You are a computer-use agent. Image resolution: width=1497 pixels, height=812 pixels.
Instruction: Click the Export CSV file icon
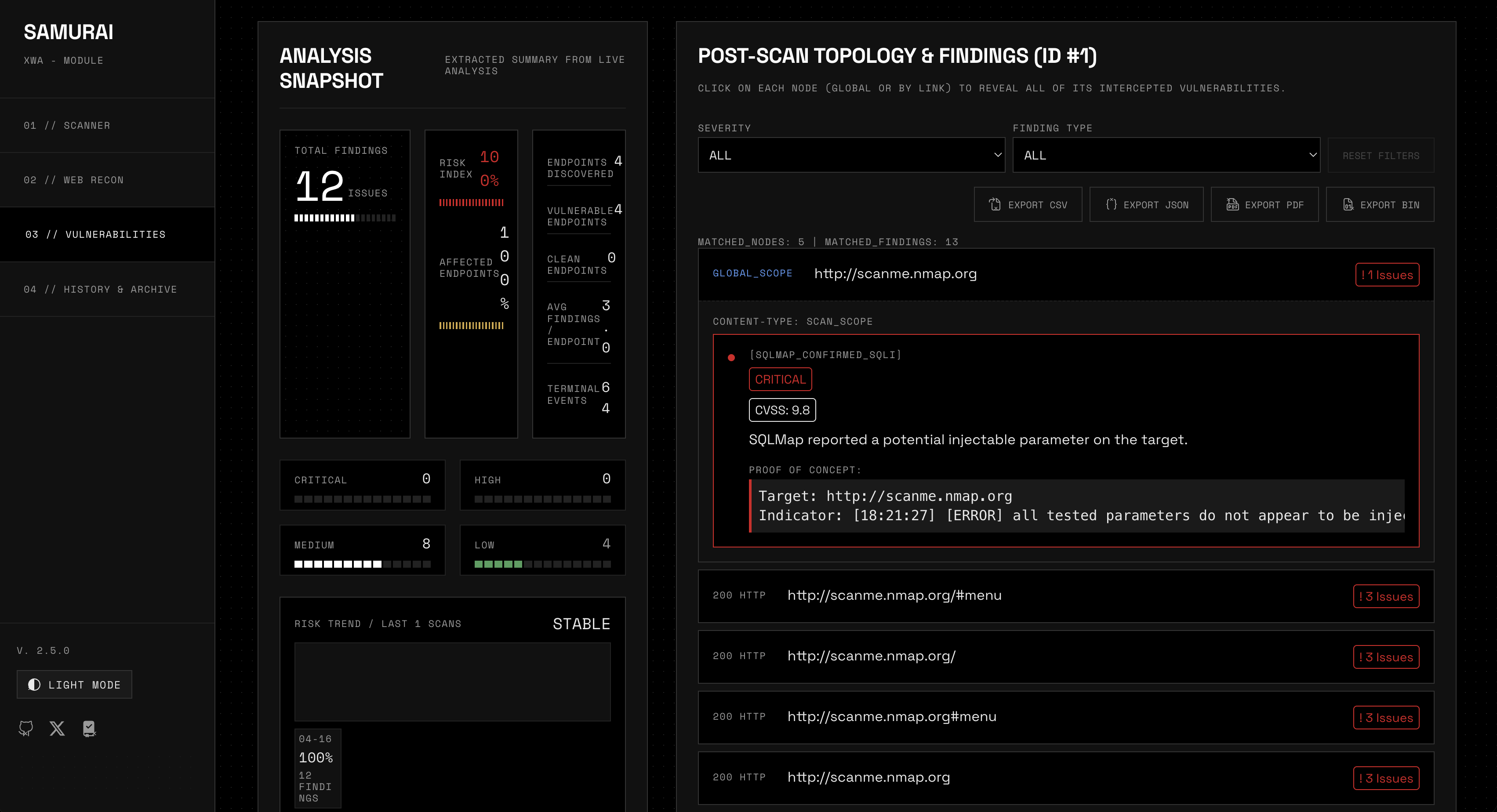pyautogui.click(x=995, y=204)
